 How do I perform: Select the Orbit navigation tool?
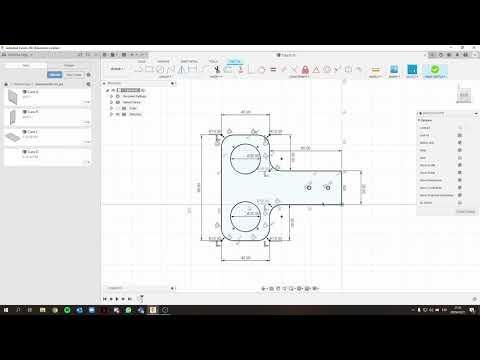pyautogui.click(x=263, y=288)
